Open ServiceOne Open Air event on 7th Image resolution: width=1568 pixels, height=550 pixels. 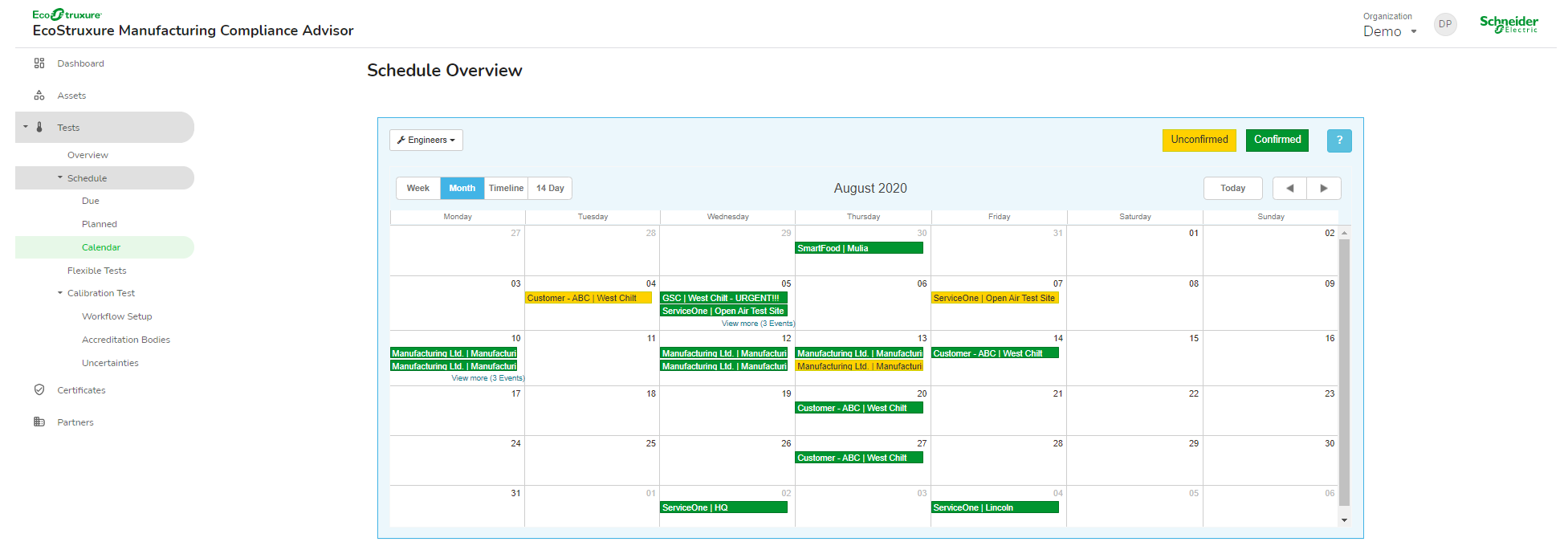point(995,298)
